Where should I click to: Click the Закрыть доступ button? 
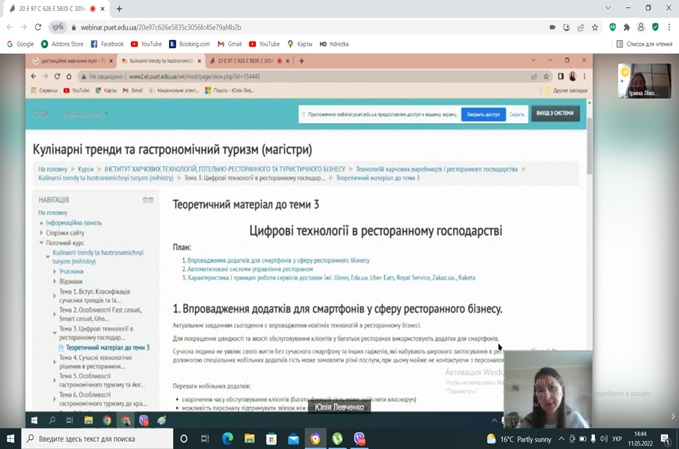(483, 114)
